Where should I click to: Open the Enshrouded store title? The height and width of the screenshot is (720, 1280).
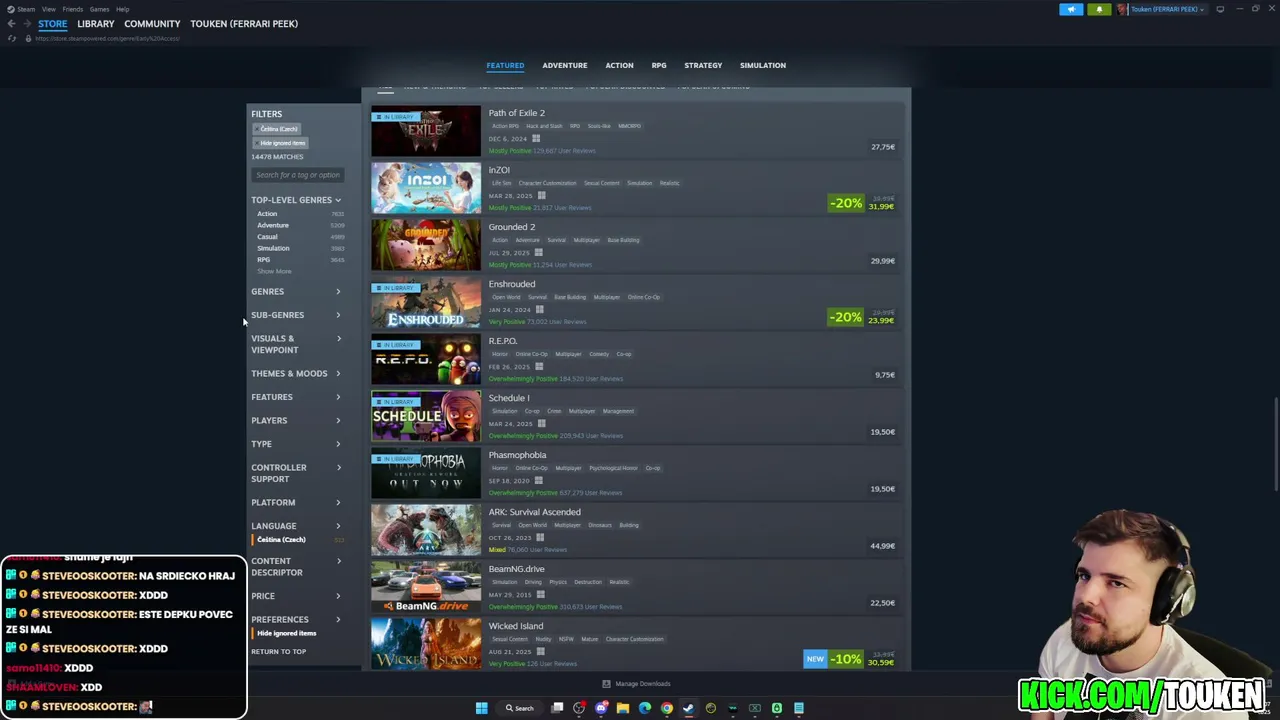click(512, 284)
